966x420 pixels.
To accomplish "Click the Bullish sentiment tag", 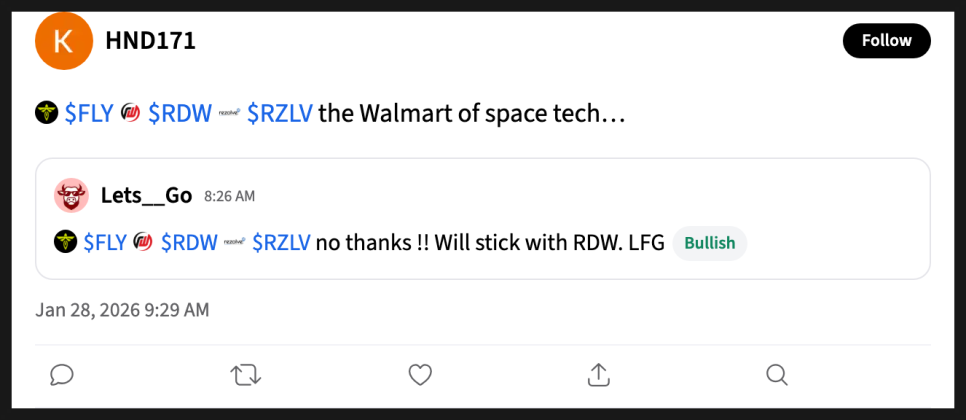I will click(x=709, y=243).
